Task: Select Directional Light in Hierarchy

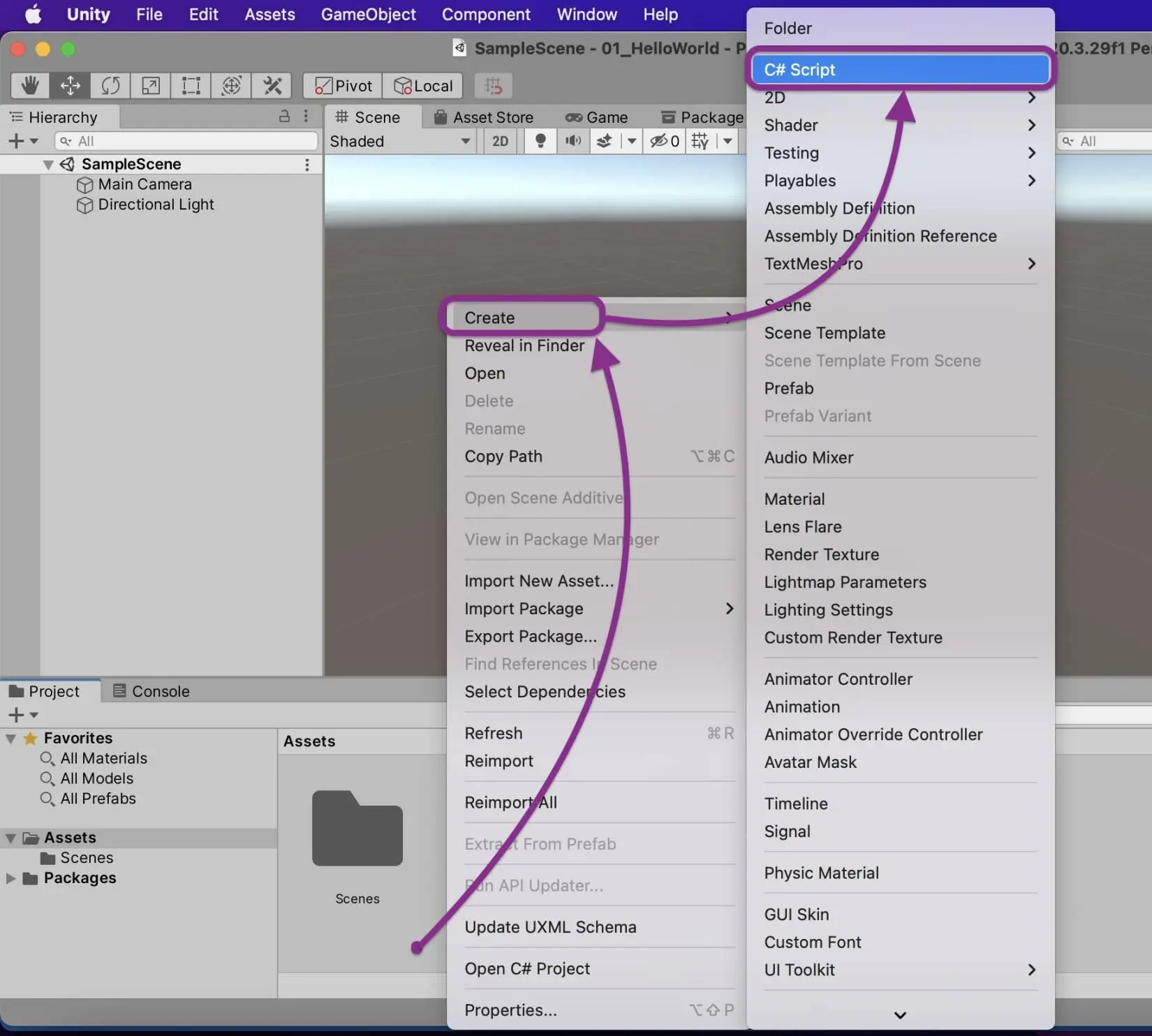Action: (x=156, y=205)
